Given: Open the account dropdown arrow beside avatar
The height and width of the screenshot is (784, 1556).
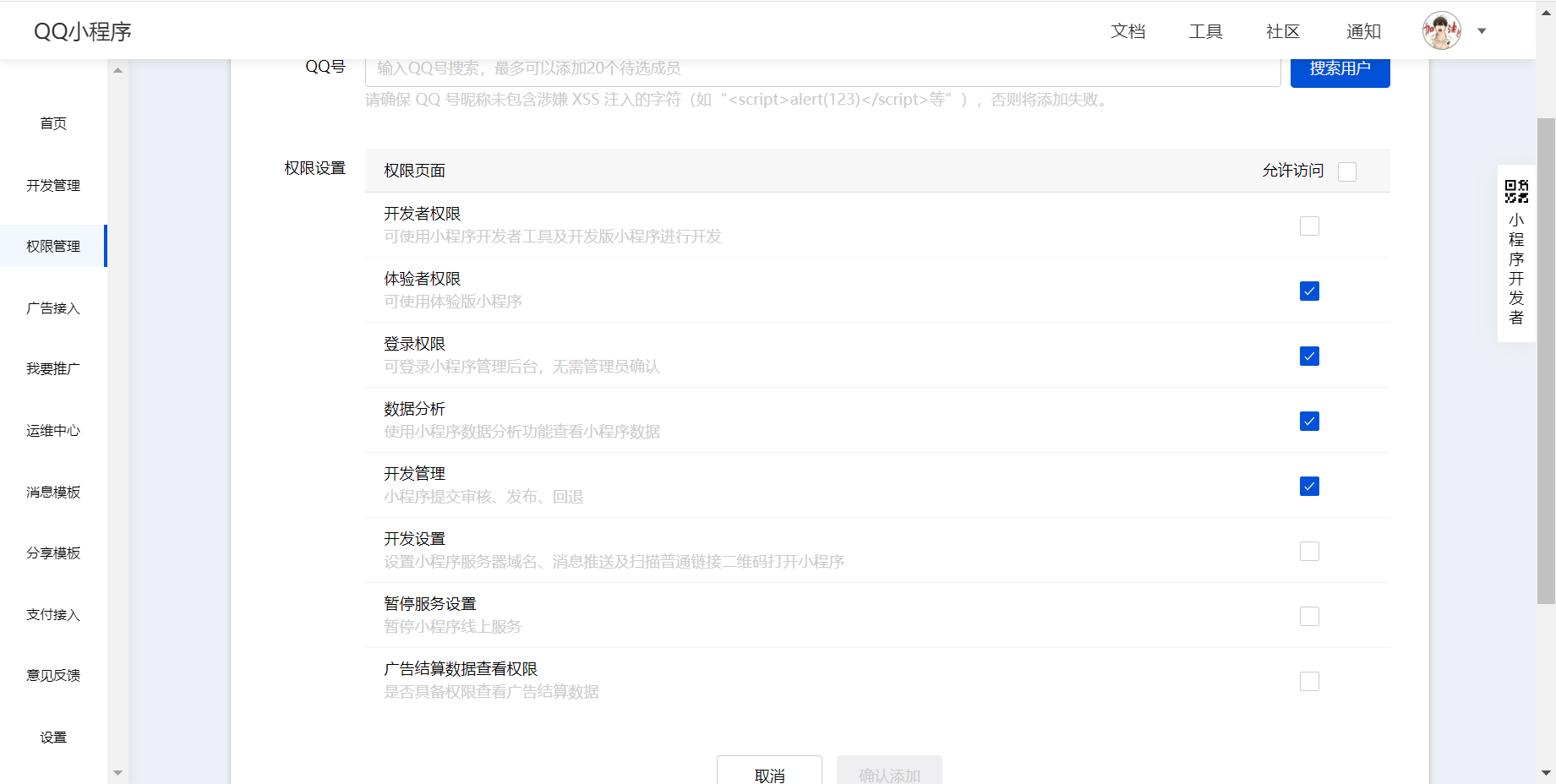Looking at the screenshot, I should (1482, 31).
